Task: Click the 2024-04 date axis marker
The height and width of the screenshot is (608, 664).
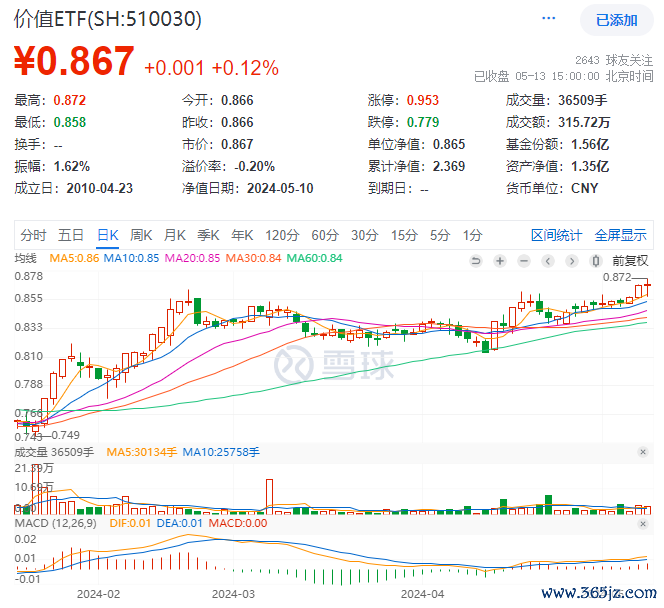Action: [423, 594]
